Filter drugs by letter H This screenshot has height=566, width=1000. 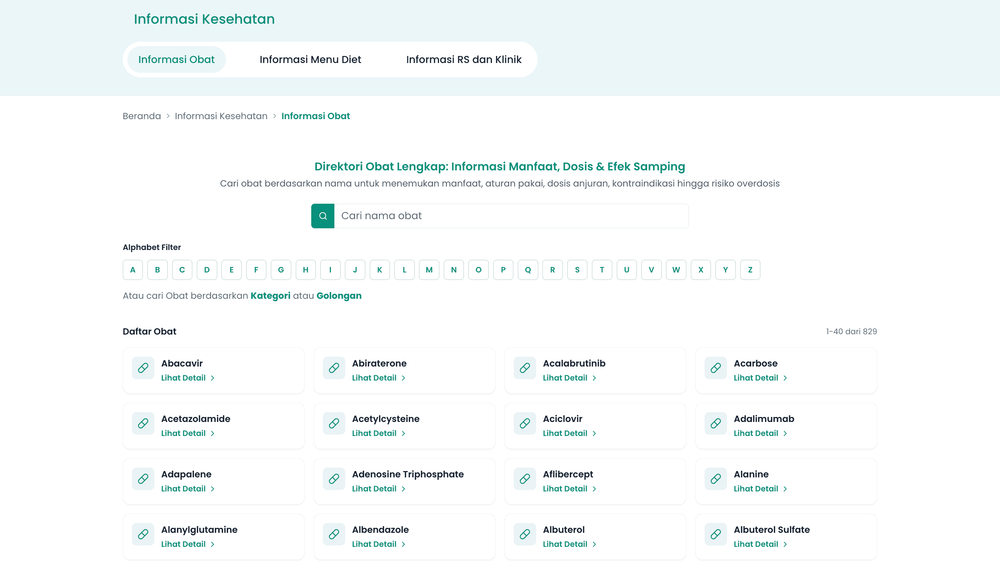(x=305, y=270)
